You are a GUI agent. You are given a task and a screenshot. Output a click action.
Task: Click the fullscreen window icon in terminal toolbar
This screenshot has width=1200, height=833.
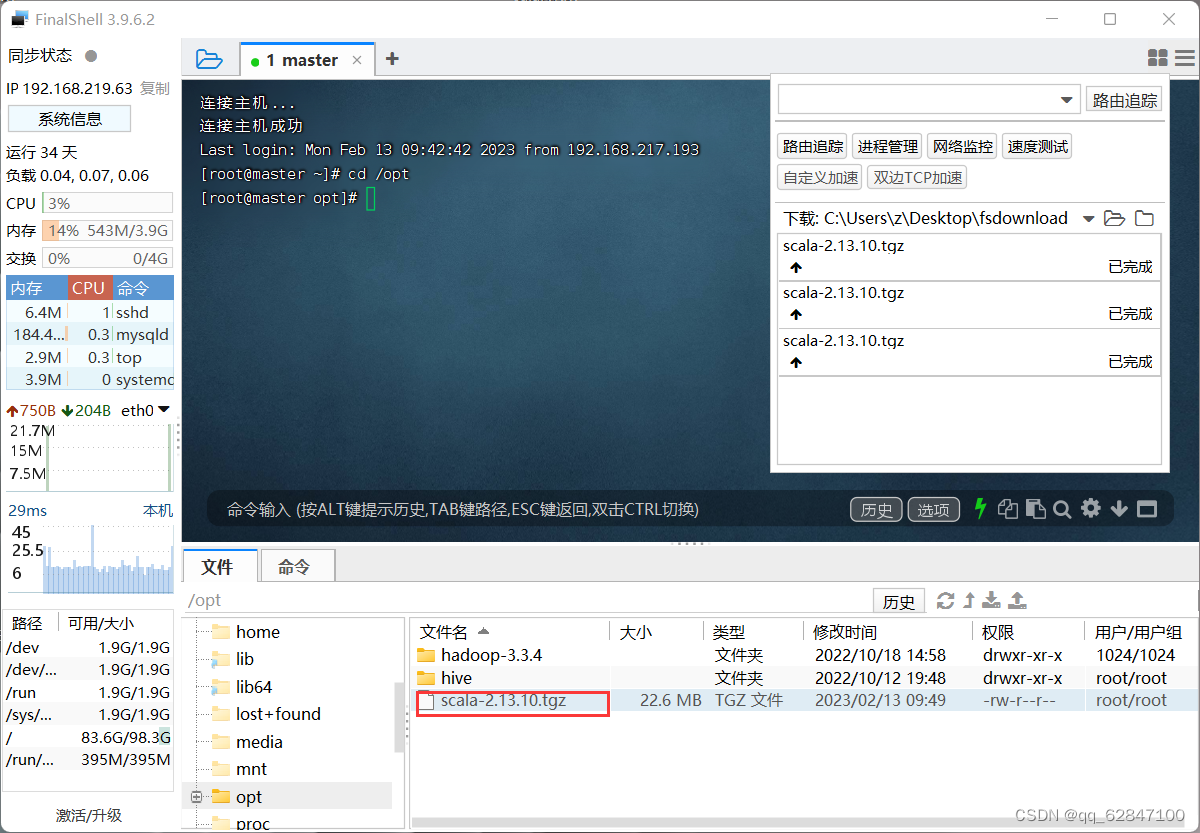1147,509
